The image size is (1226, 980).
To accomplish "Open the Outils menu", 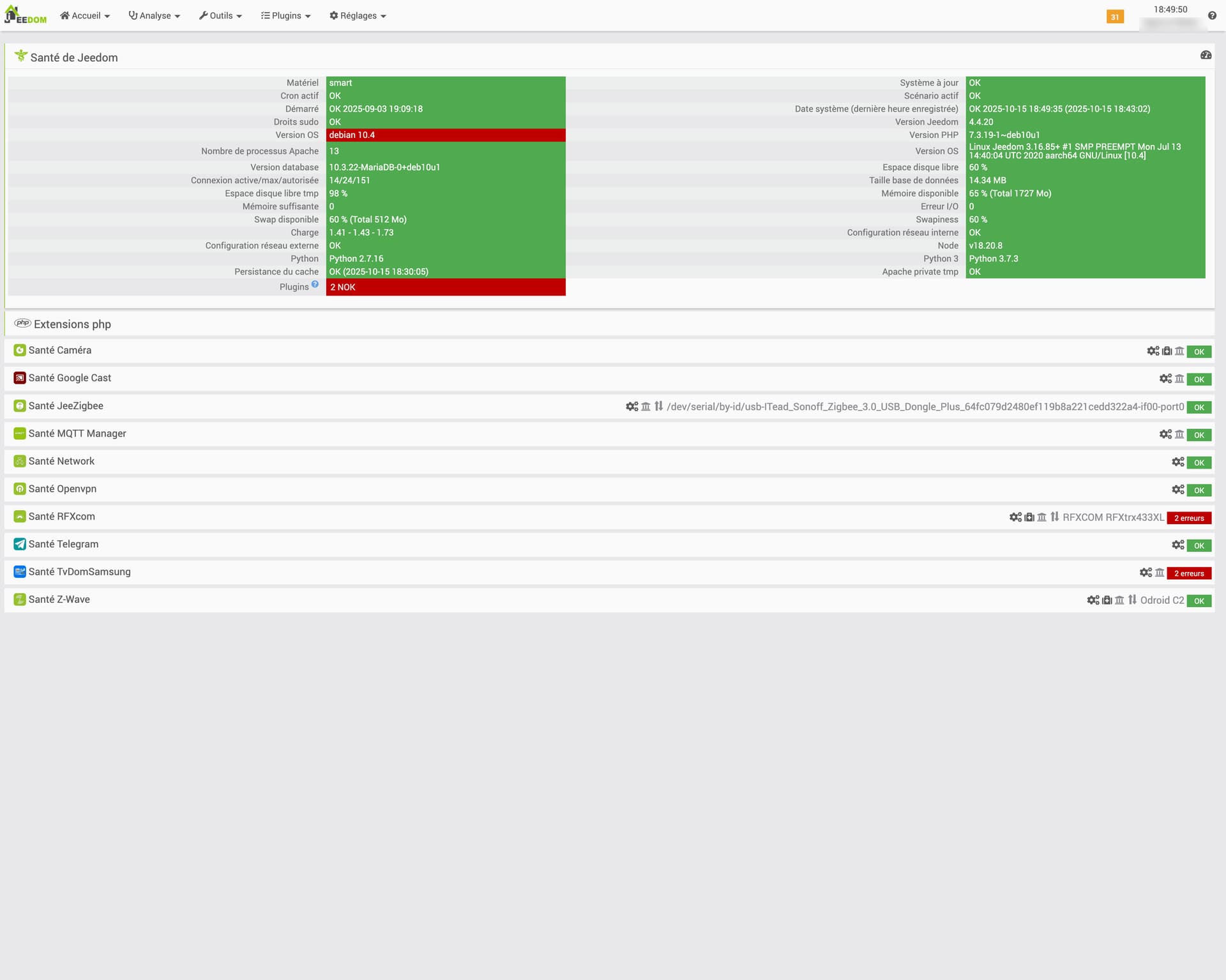I will tap(220, 16).
